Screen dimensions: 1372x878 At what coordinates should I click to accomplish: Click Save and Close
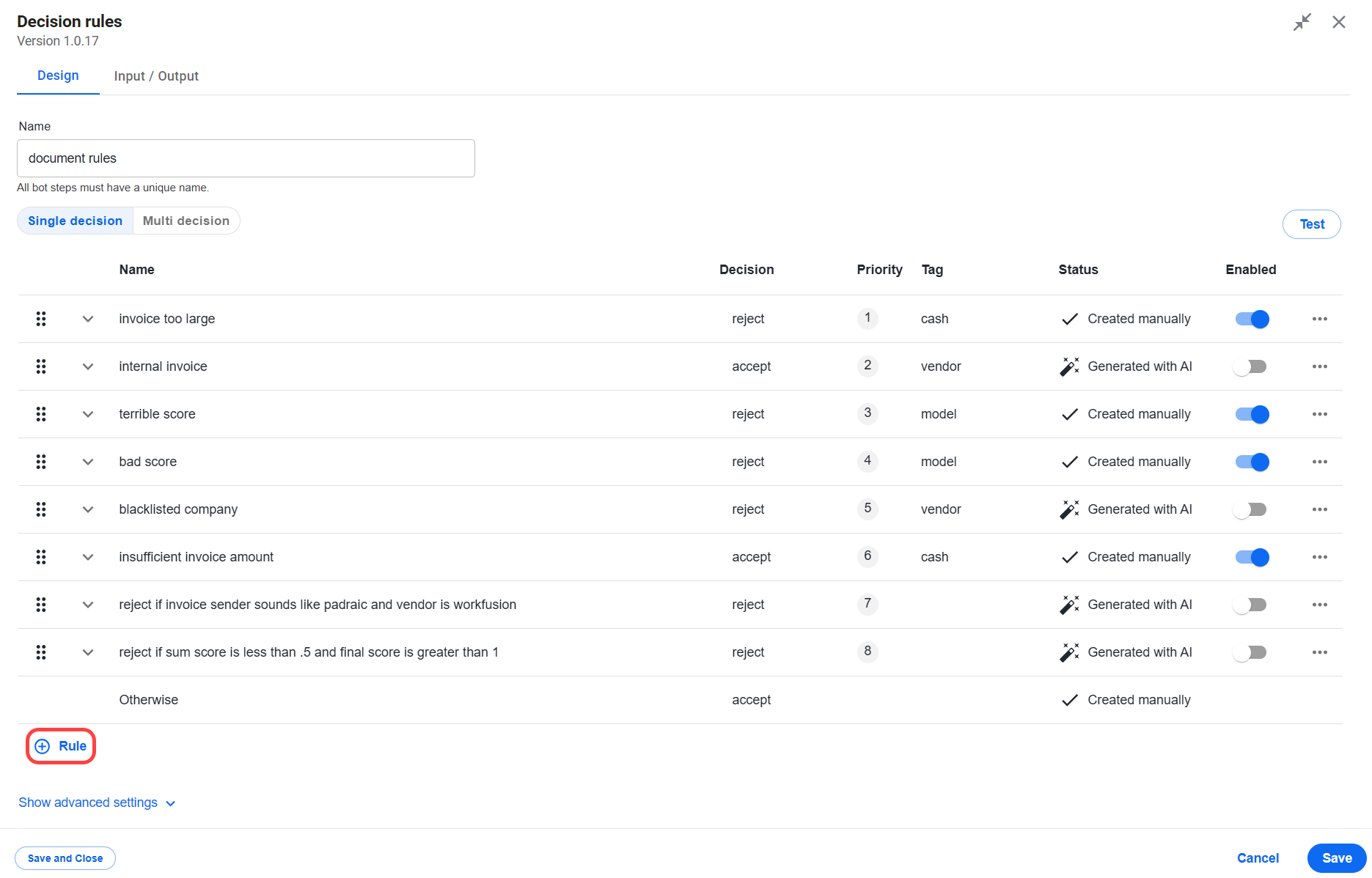pos(65,858)
